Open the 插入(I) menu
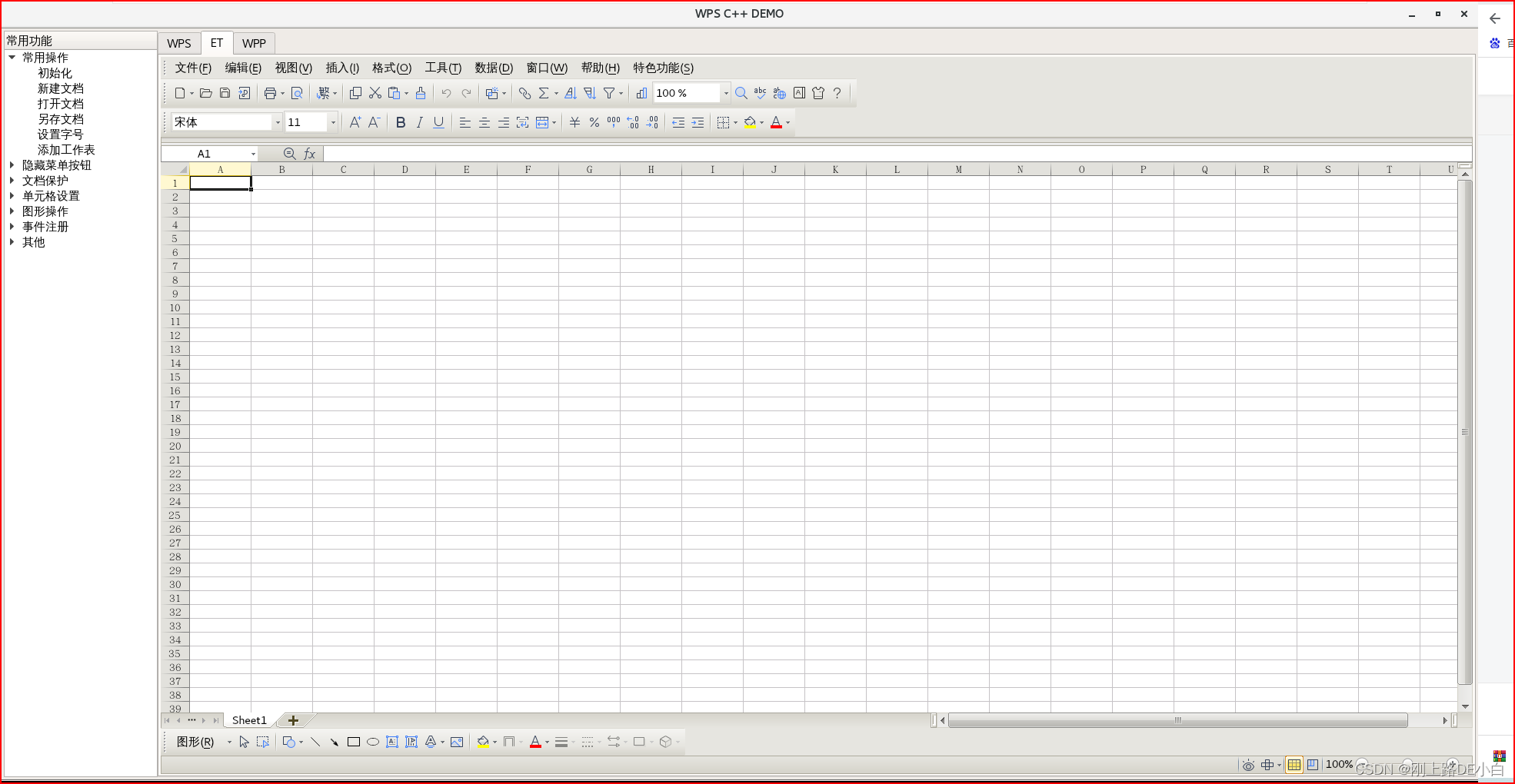This screenshot has height=784, width=1515. [x=342, y=68]
